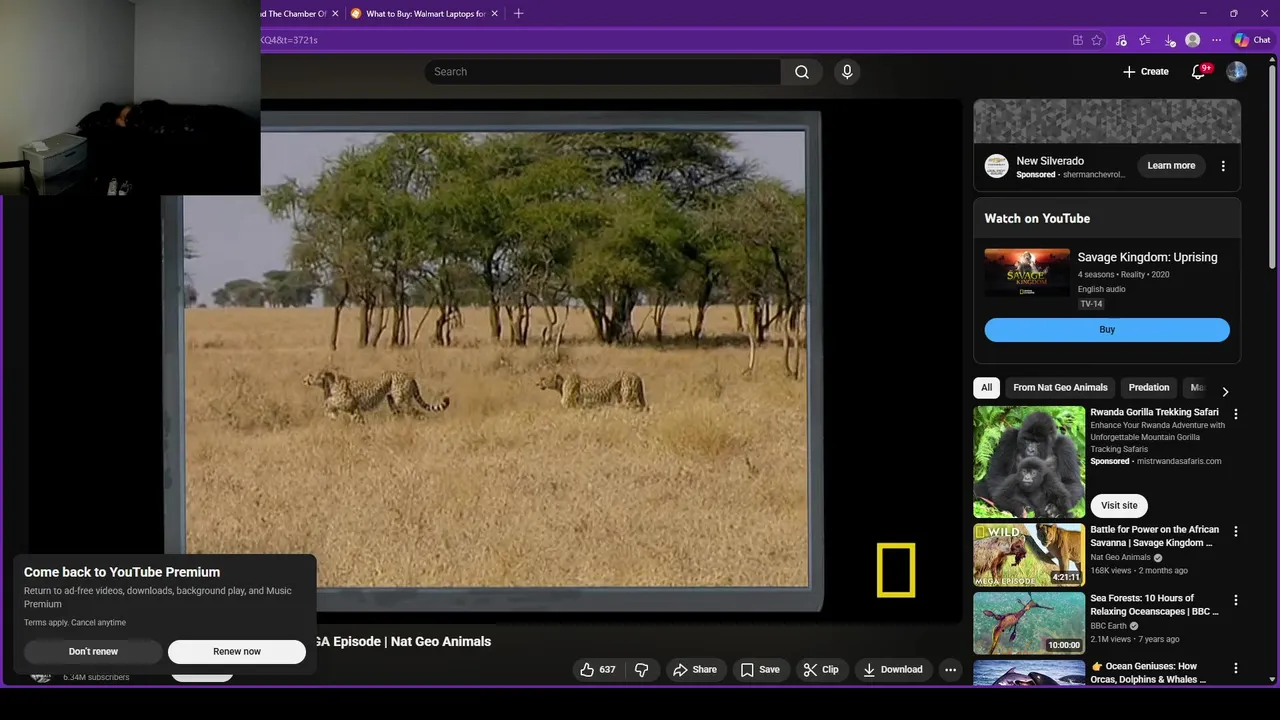The image size is (1280, 720).
Task: Open a new browser tab
Action: click(x=518, y=14)
